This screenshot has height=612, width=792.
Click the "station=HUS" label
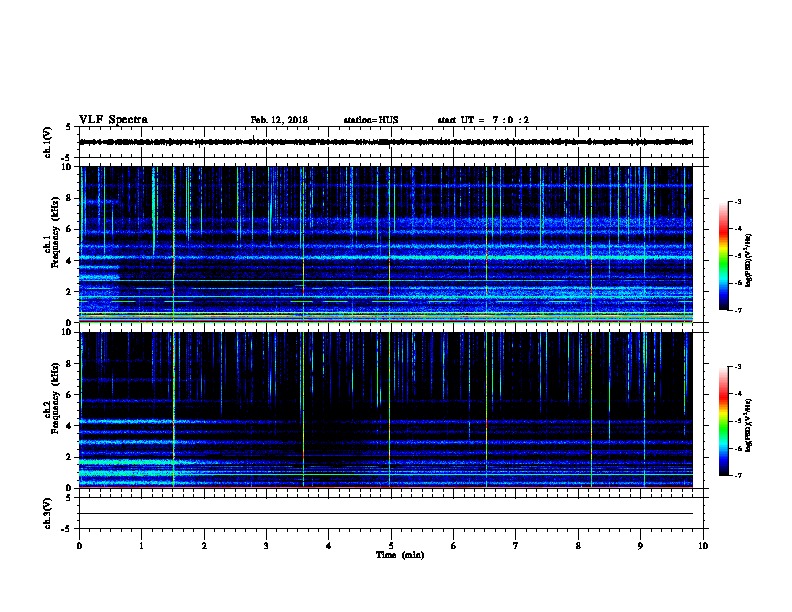point(371,120)
